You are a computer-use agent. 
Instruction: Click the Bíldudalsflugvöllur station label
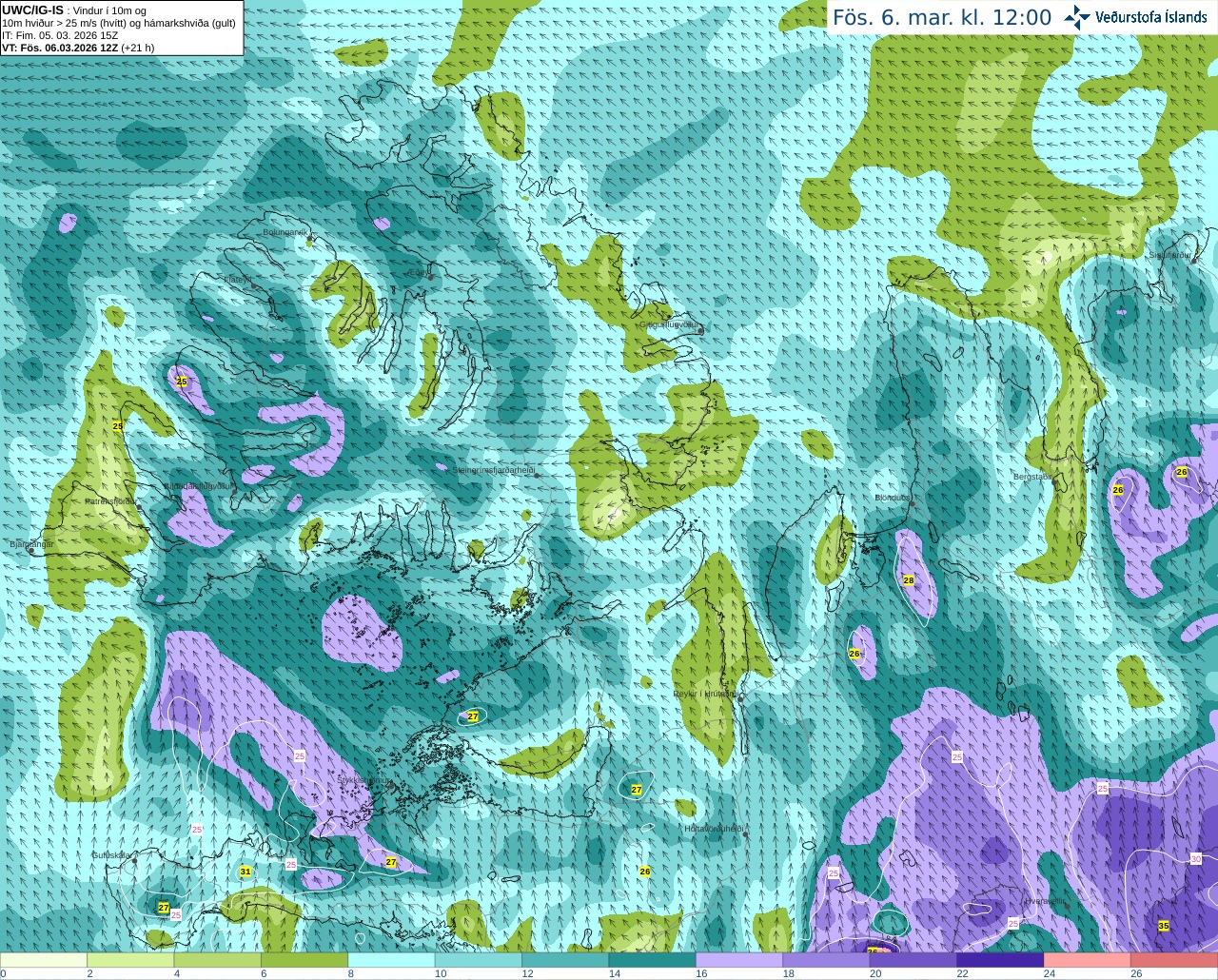197,485
